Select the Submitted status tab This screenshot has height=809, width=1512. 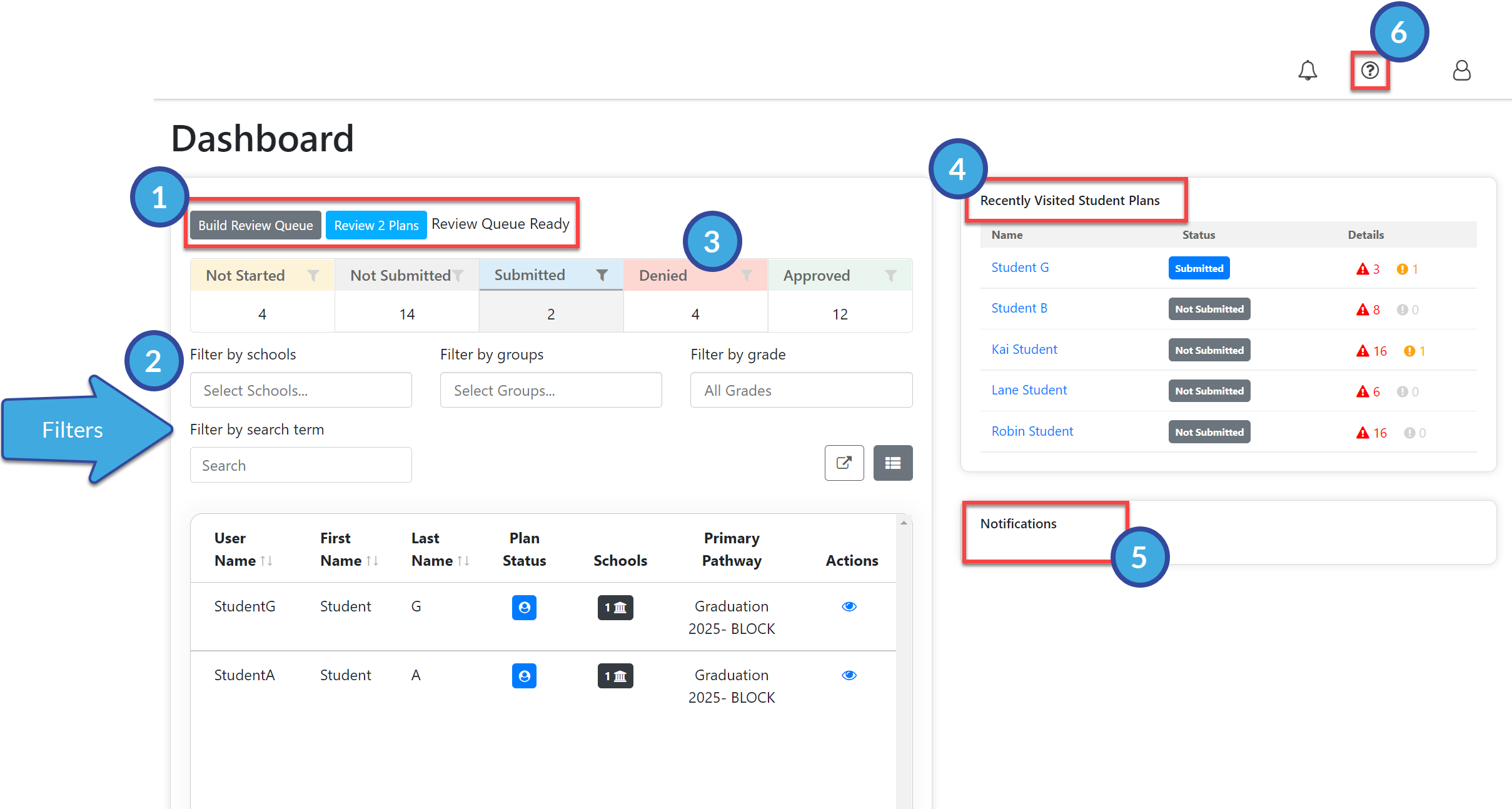(551, 275)
